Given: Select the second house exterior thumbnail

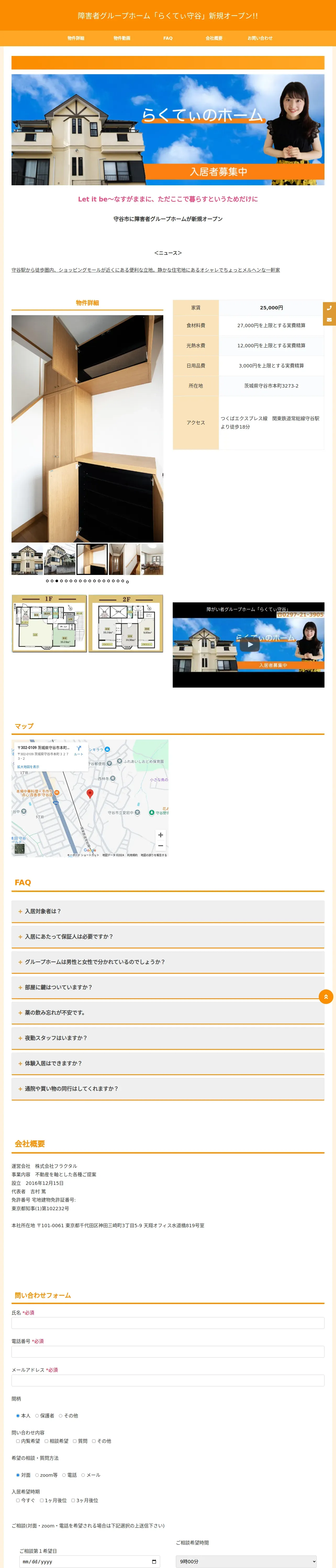Looking at the screenshot, I should pyautogui.click(x=60, y=560).
